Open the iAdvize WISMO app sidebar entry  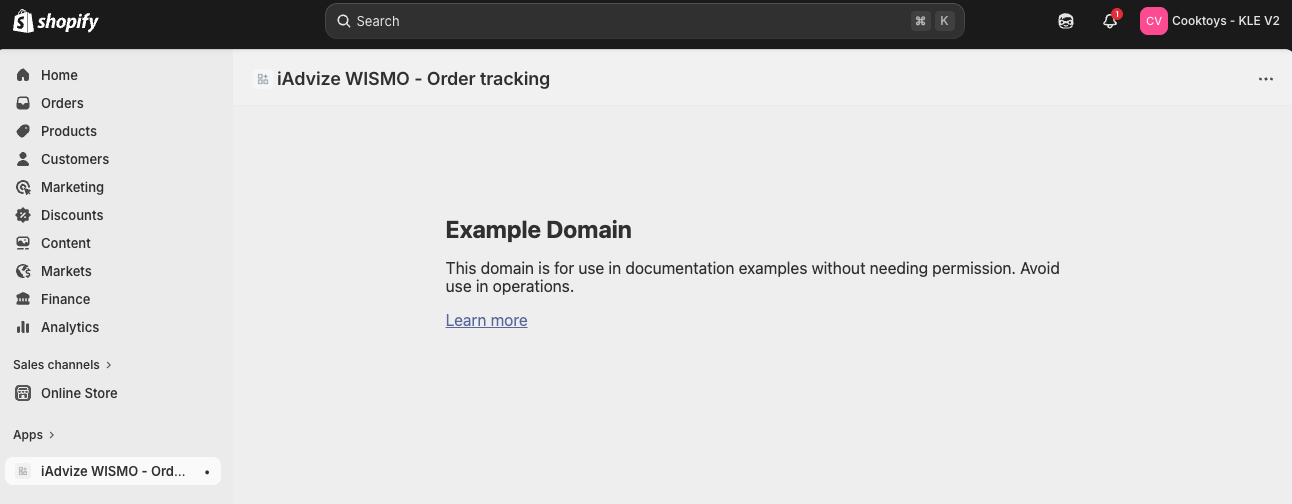click(x=113, y=471)
